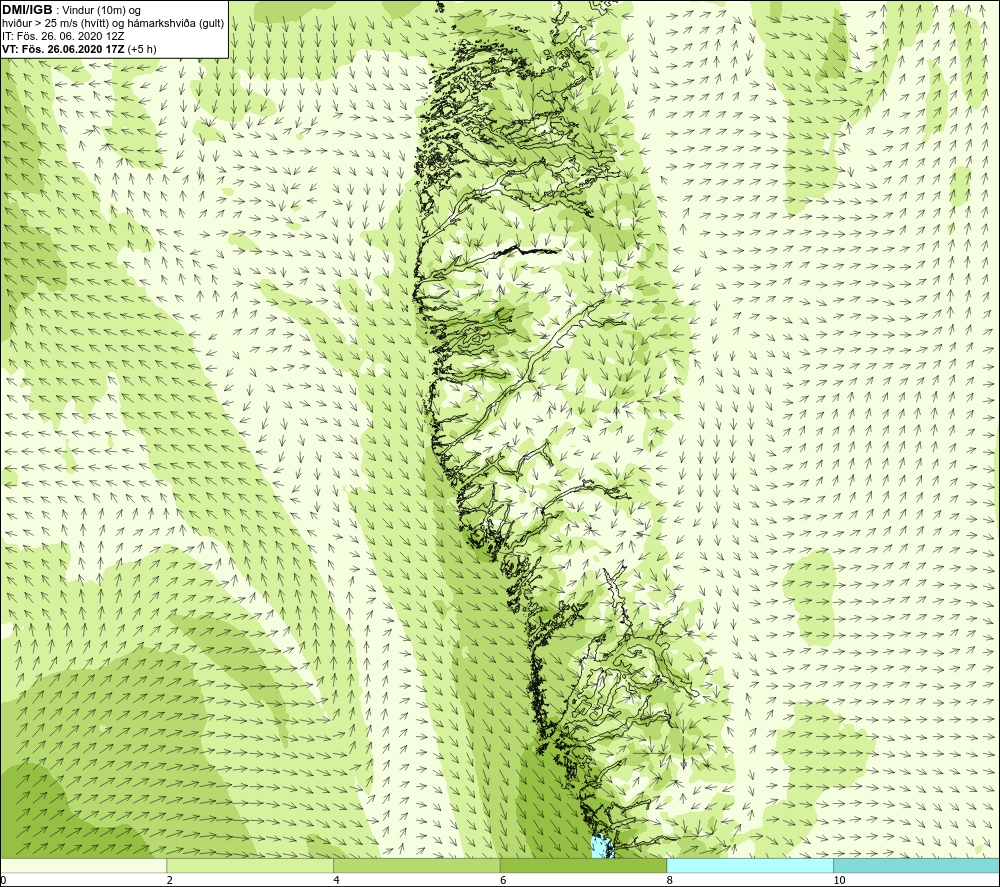The width and height of the screenshot is (1000, 887).
Task: Click the 8–10 m/s light cyan legend band
Action: [x=750, y=865]
